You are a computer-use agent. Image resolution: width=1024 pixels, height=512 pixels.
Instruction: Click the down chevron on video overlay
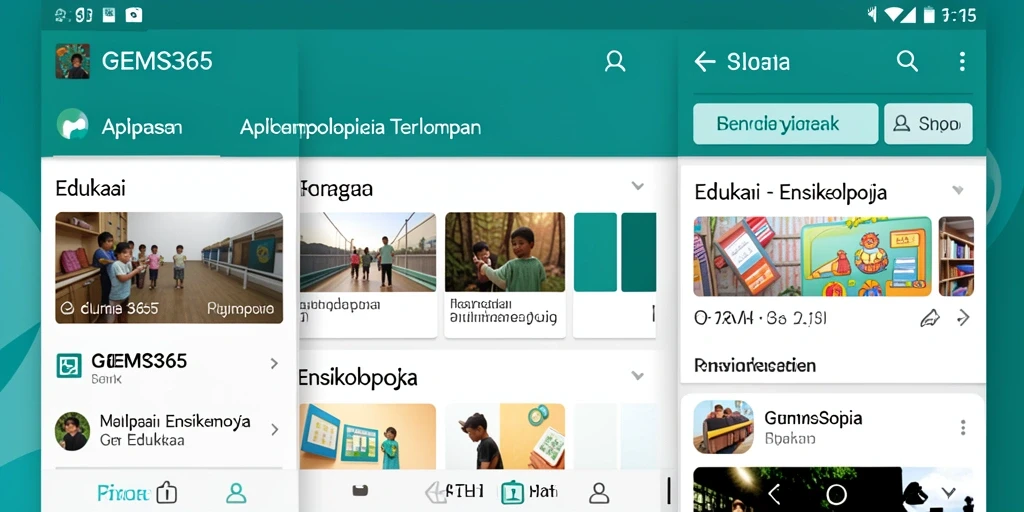pyautogui.click(x=949, y=492)
